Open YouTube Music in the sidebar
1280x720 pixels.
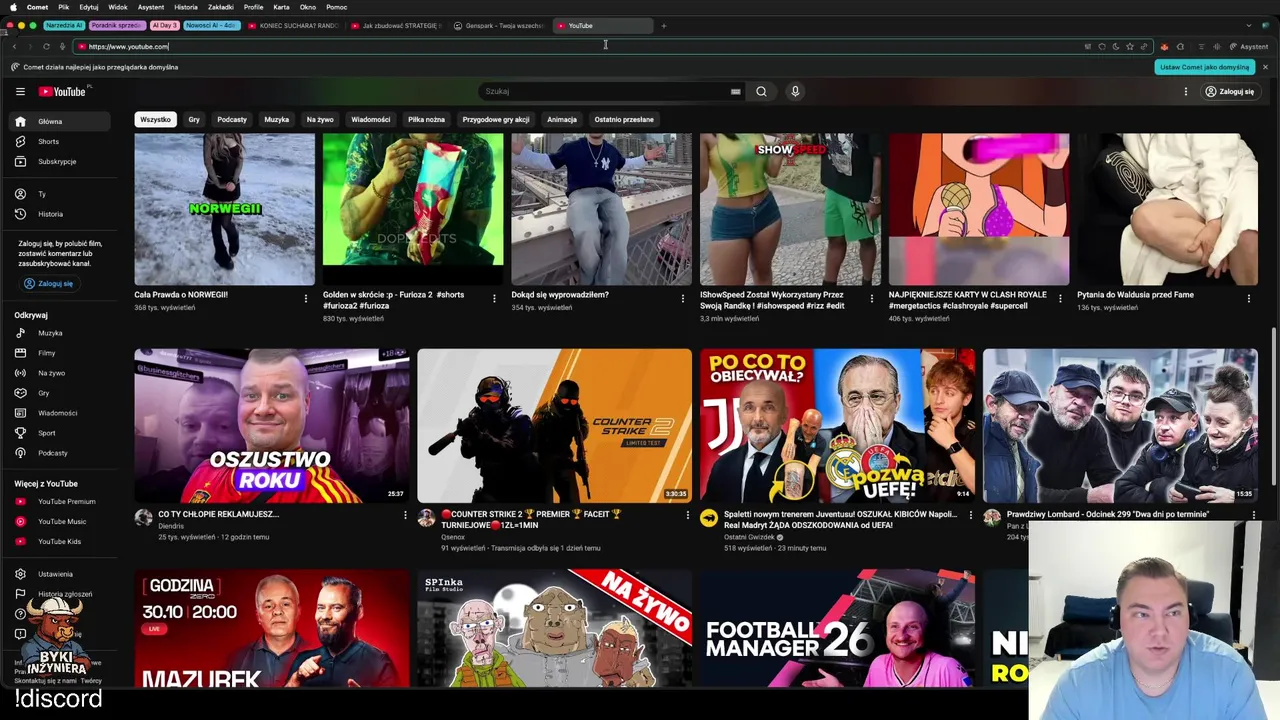tap(60, 521)
